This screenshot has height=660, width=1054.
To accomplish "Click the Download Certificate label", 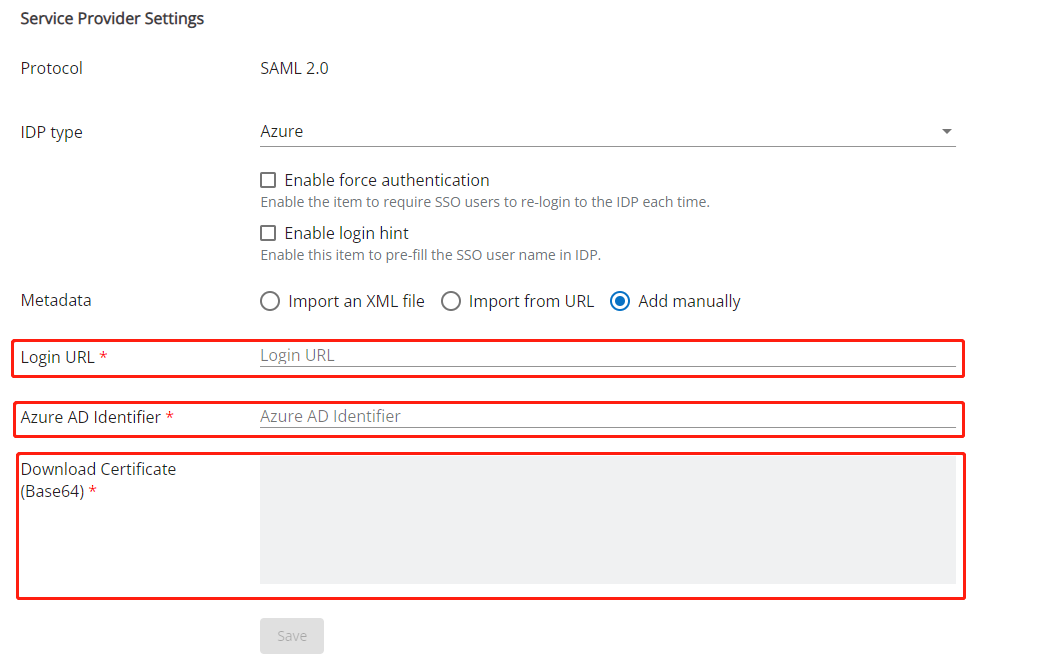I will (x=98, y=468).
